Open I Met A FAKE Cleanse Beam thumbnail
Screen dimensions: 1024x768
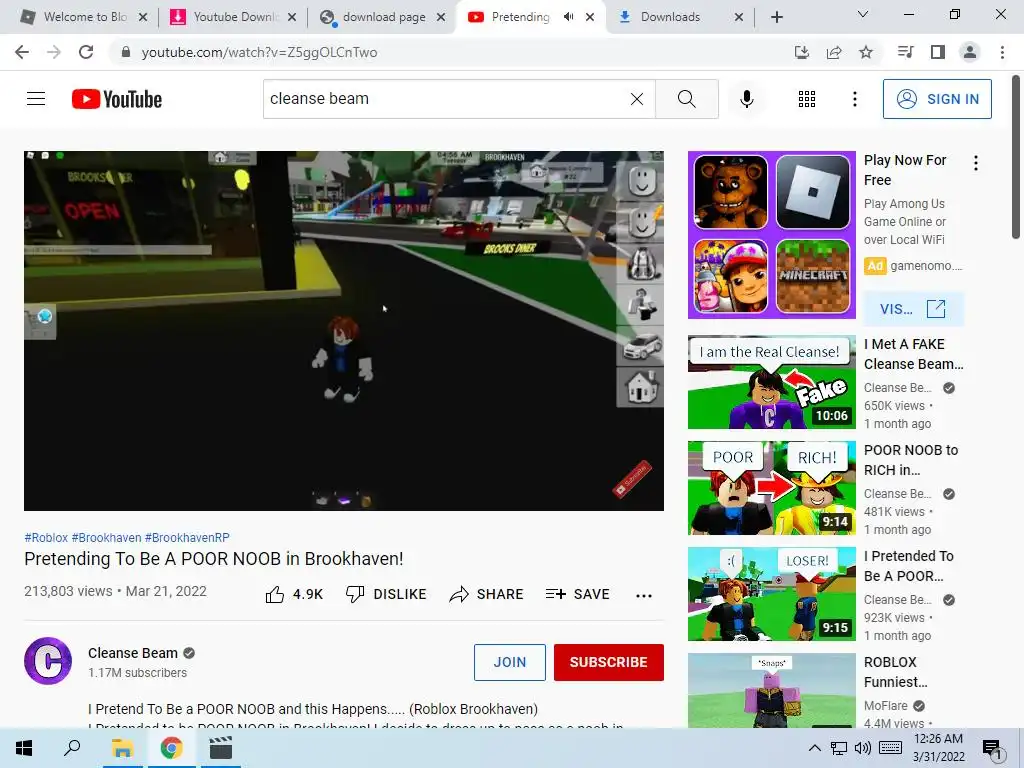click(x=771, y=382)
